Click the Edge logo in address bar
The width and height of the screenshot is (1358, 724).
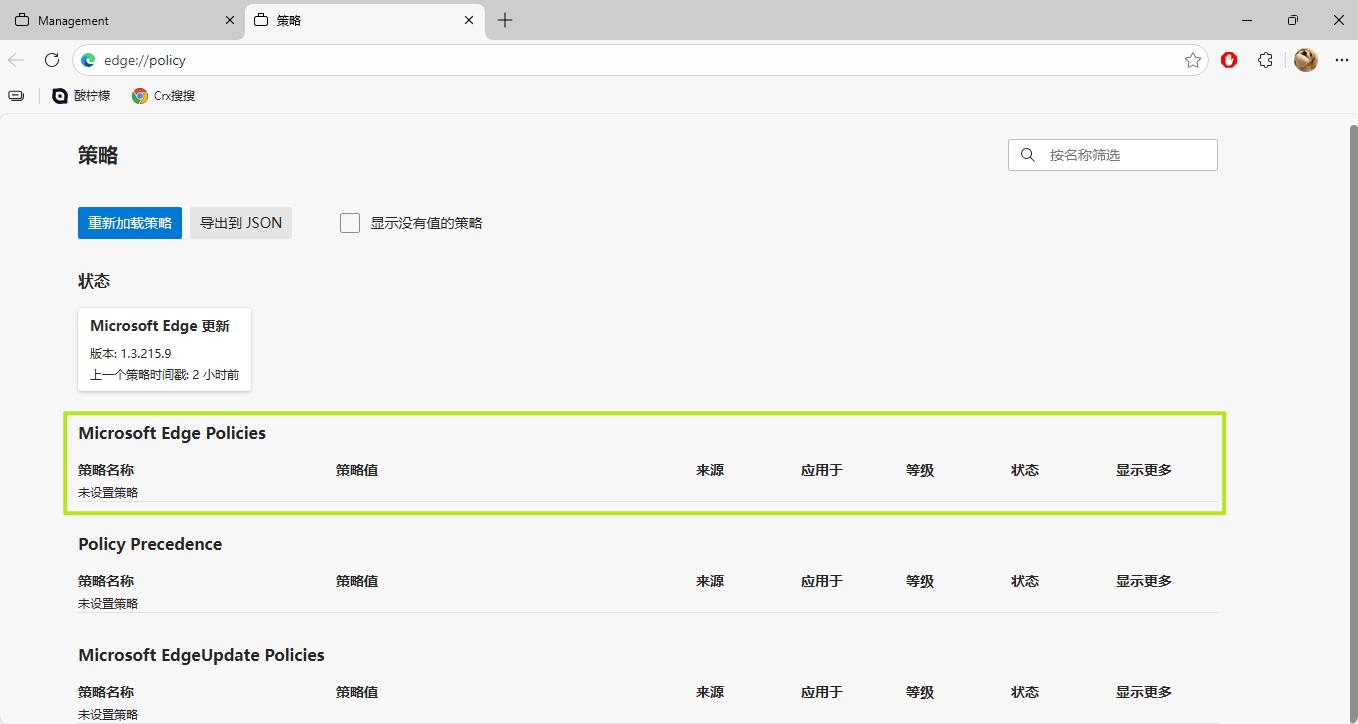coord(88,60)
